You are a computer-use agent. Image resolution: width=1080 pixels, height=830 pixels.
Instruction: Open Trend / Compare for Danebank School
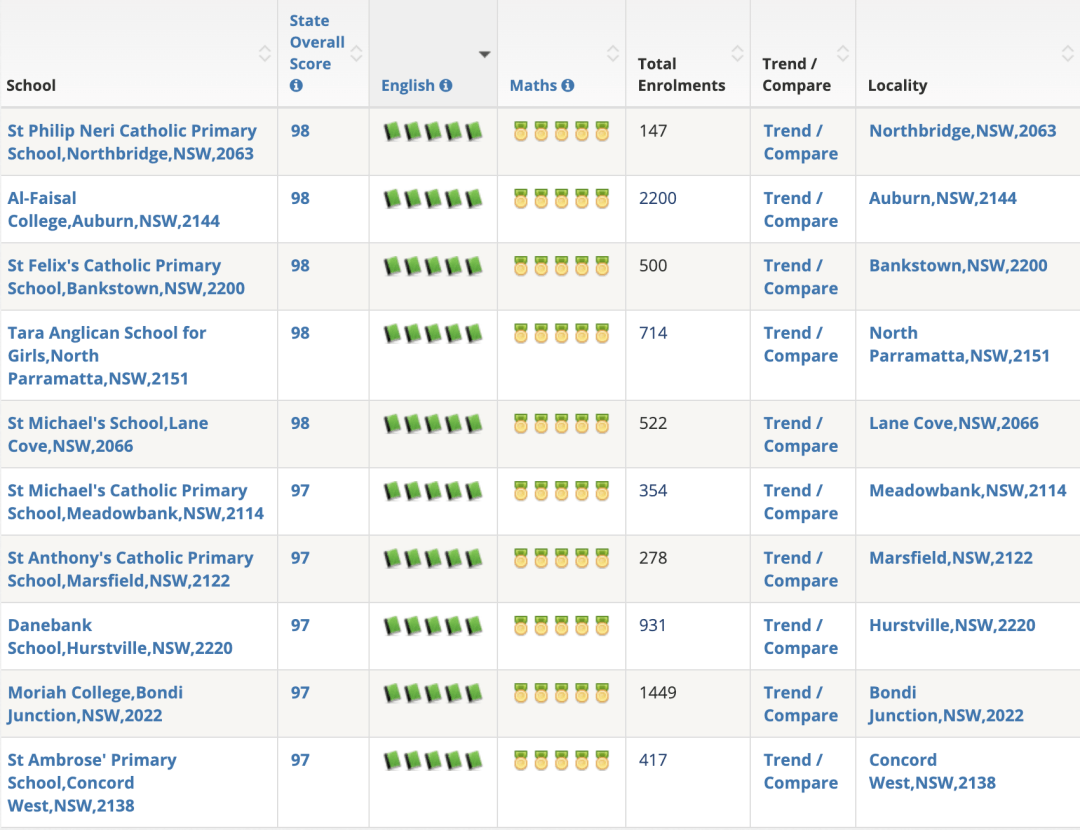[800, 637]
